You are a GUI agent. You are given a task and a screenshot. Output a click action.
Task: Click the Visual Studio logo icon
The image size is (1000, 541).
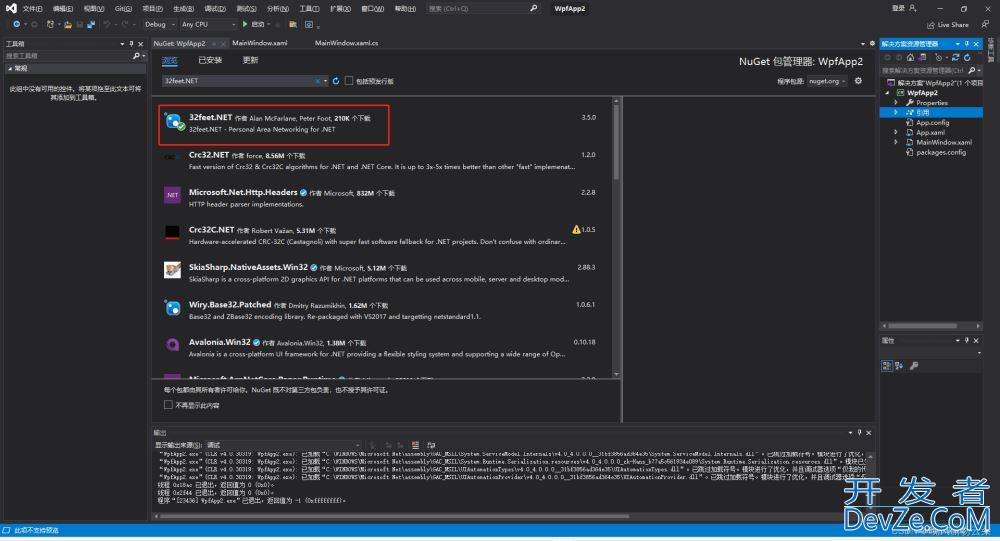(11, 8)
